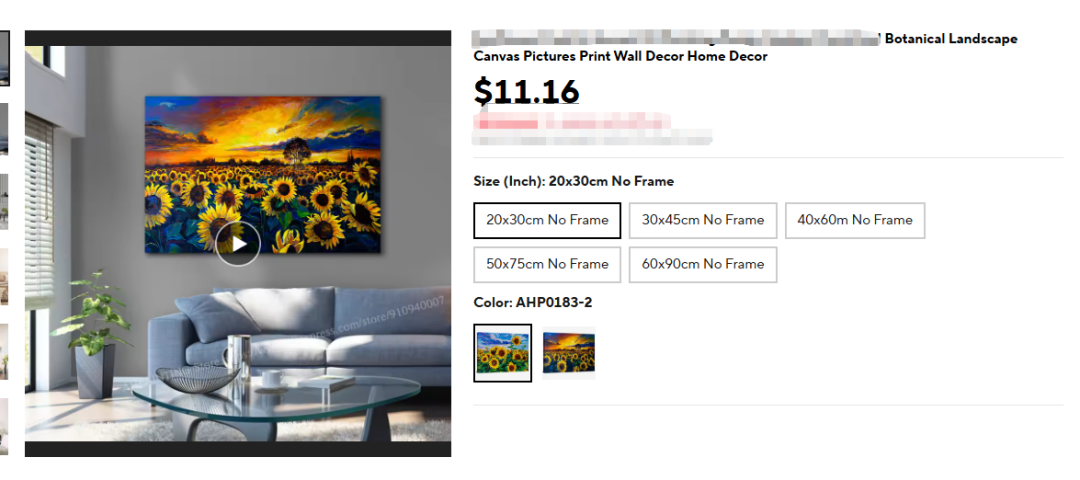The height and width of the screenshot is (480, 1080).
Task: Pick the 40x60m No Frame option
Action: (855, 220)
